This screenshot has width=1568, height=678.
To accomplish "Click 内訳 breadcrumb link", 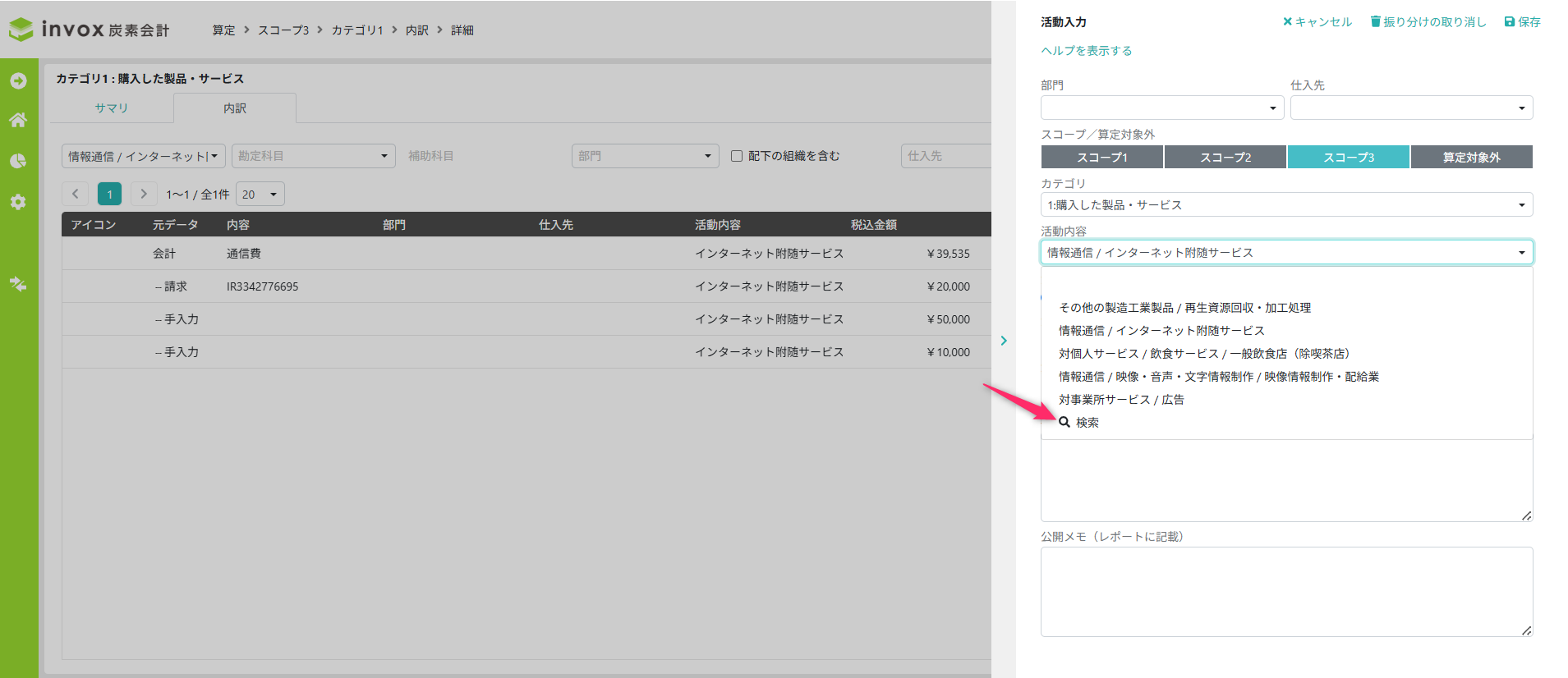I will coord(417,30).
